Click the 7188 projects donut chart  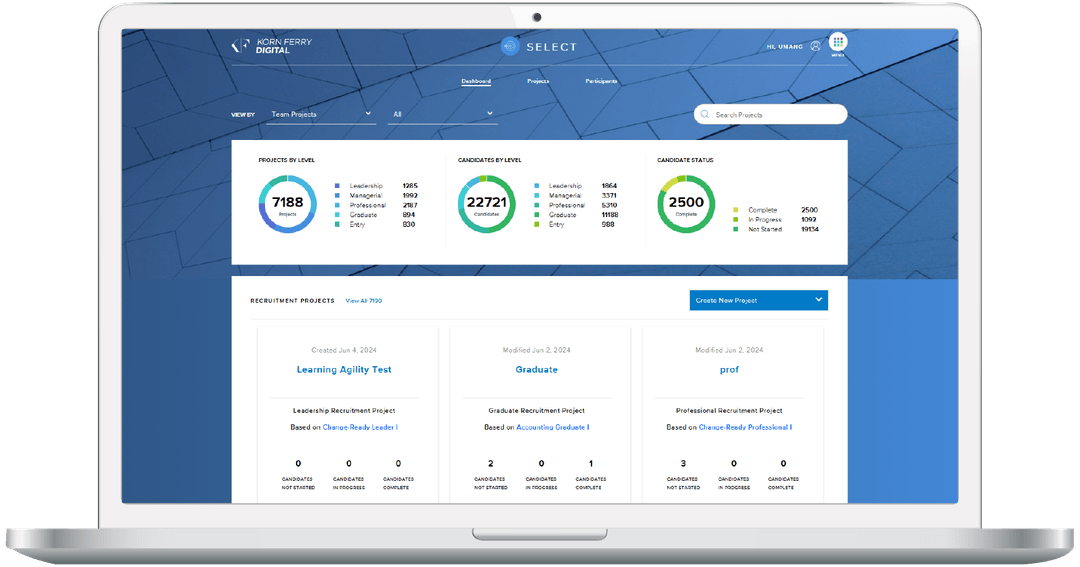click(x=287, y=204)
